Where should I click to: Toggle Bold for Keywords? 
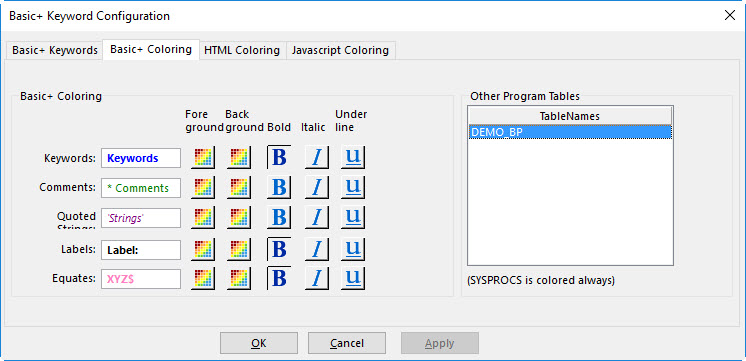pos(279,157)
